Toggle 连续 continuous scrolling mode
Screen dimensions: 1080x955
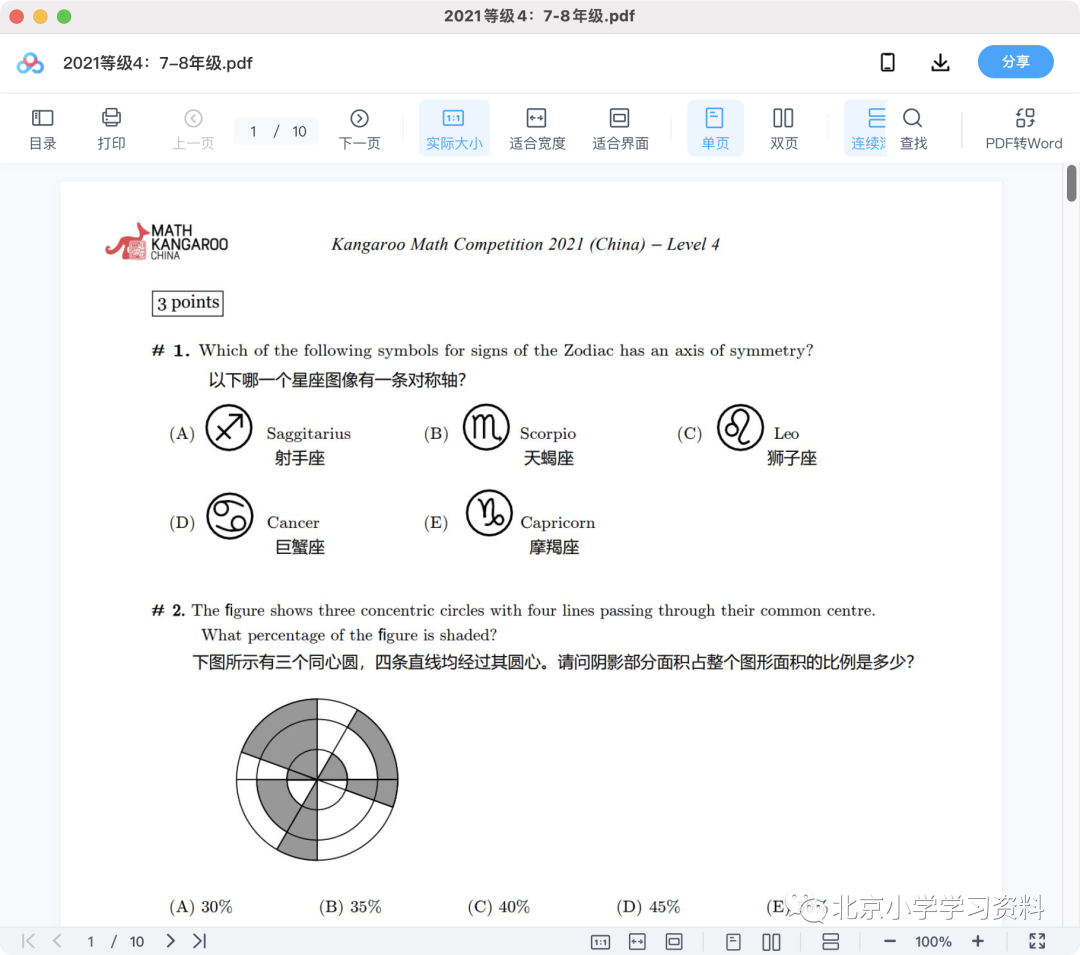point(868,129)
